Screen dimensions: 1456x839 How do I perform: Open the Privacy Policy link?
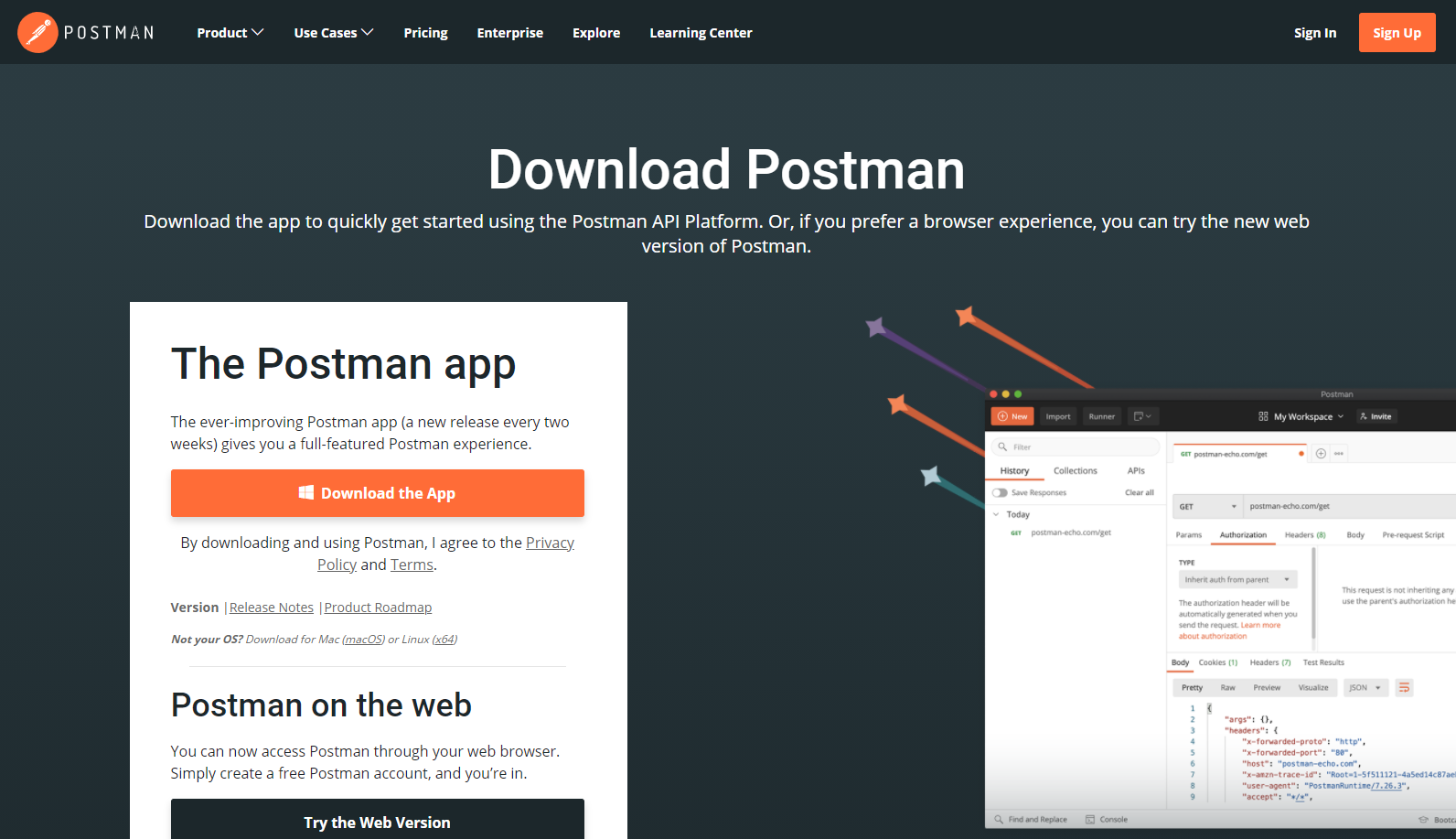550,543
